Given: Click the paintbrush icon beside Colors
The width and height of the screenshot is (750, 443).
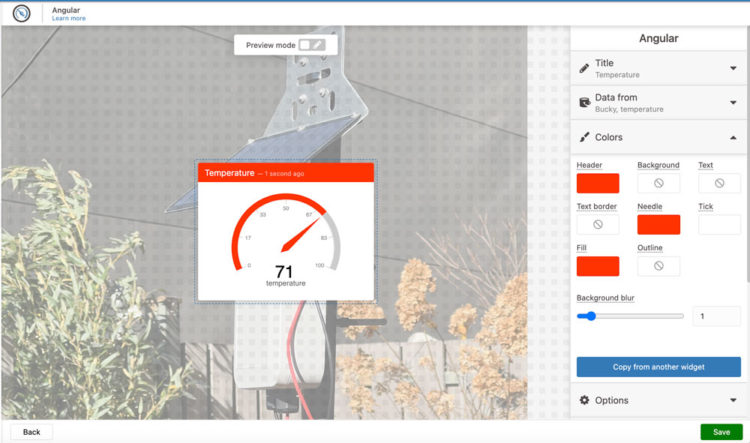Looking at the screenshot, I should pos(585,137).
